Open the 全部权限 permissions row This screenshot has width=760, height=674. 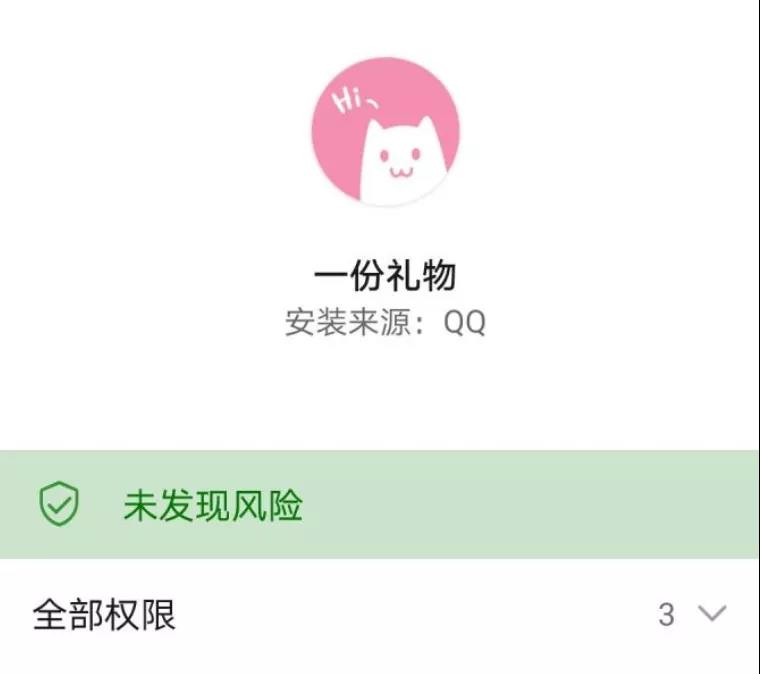[380, 614]
